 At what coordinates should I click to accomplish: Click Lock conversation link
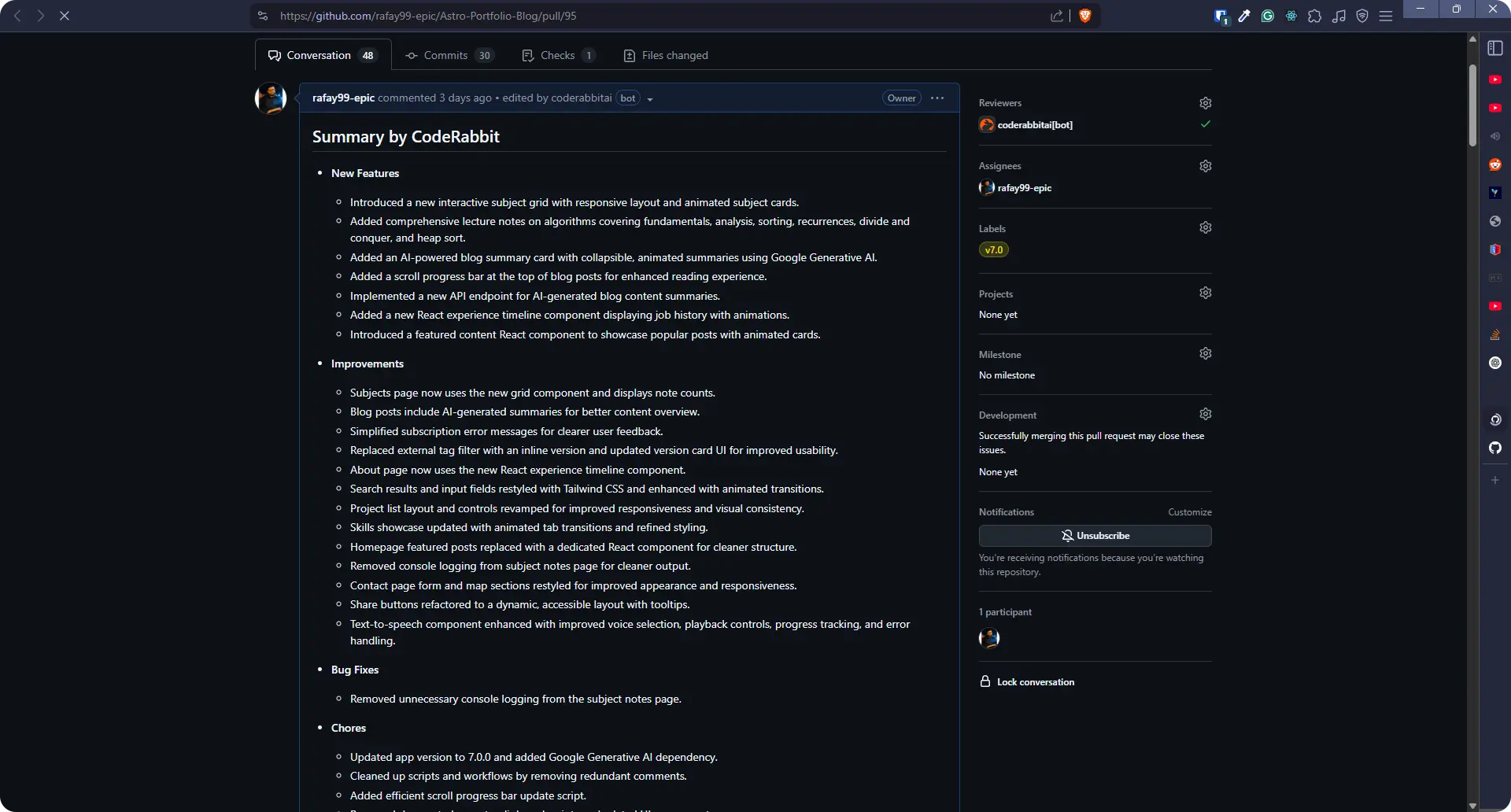click(1027, 682)
